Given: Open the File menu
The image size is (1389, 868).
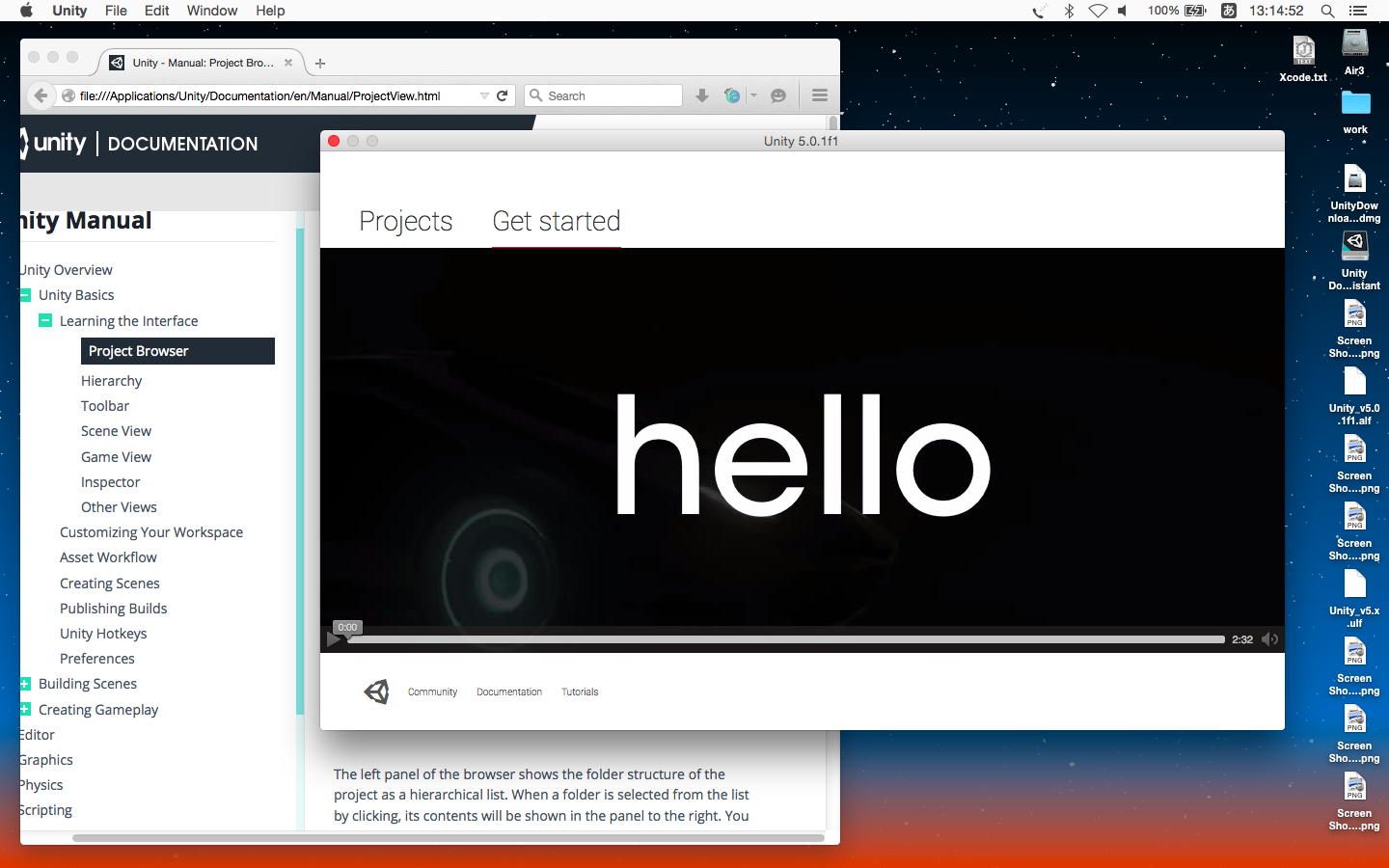Looking at the screenshot, I should click(x=116, y=11).
